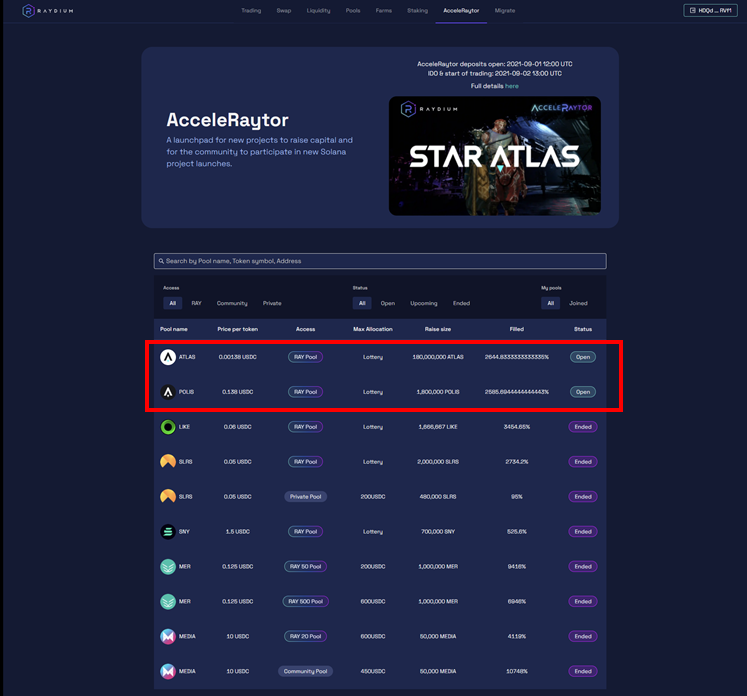Click the 700,000 SNY raise size
The height and width of the screenshot is (696, 747).
point(438,532)
